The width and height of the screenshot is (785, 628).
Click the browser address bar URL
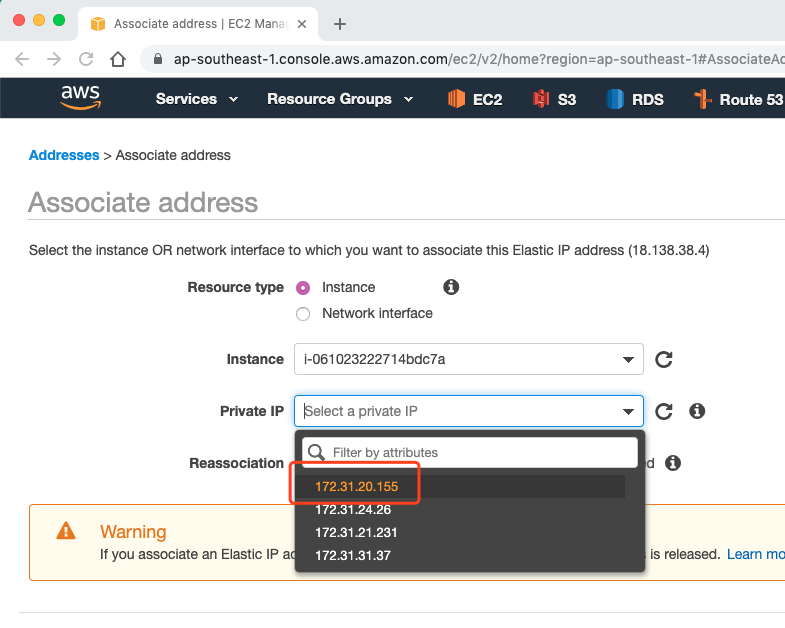coord(478,59)
